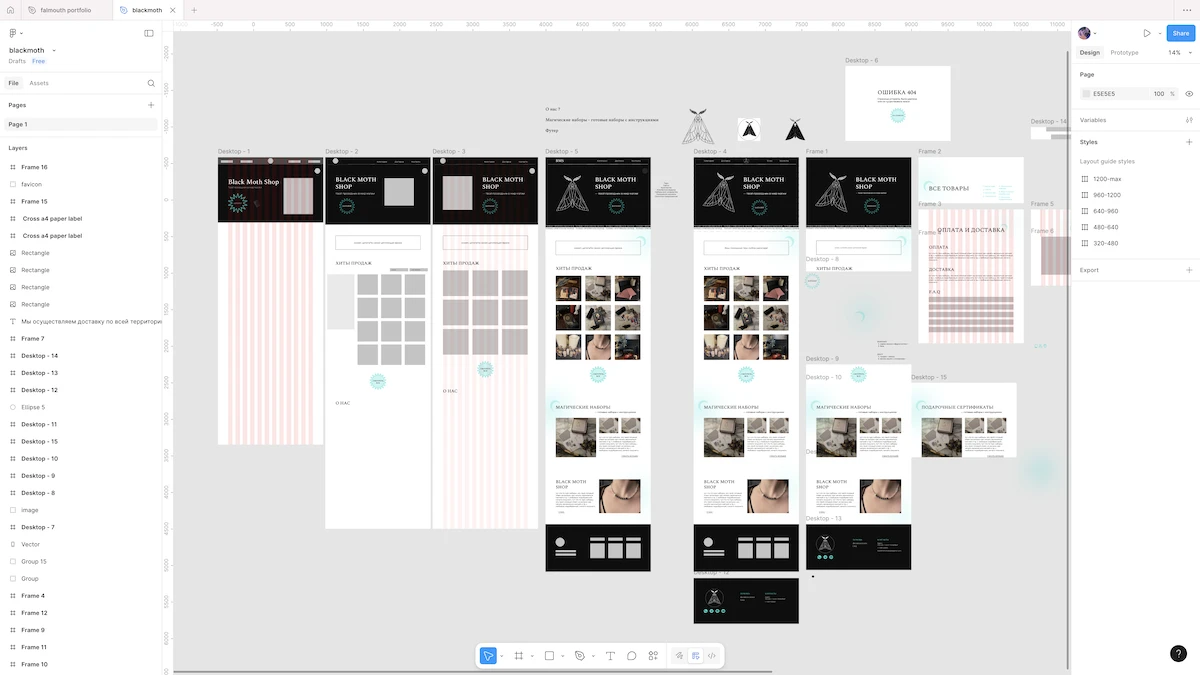Screen dimensions: 1200x675
Task: Switch to Dev Mode toggle
Action: pos(711,656)
